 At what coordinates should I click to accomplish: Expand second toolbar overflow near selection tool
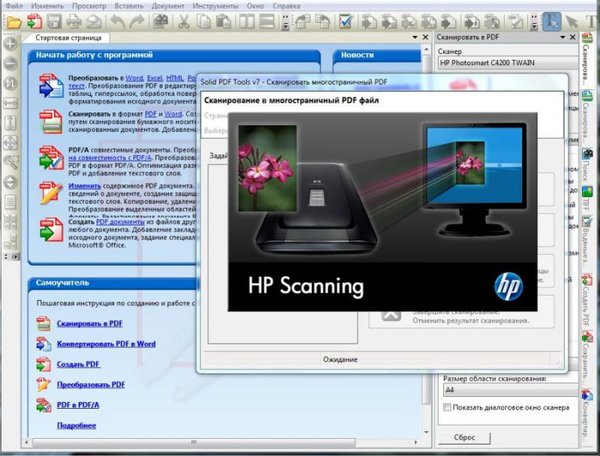point(534,22)
